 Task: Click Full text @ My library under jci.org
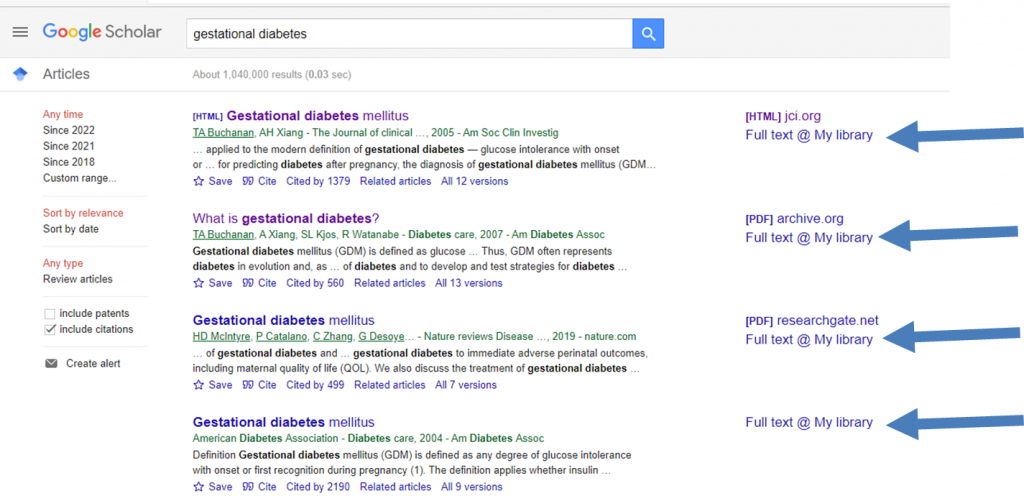point(809,135)
